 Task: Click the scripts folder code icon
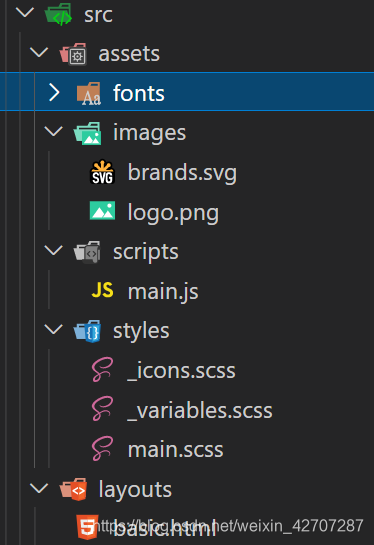87,252
